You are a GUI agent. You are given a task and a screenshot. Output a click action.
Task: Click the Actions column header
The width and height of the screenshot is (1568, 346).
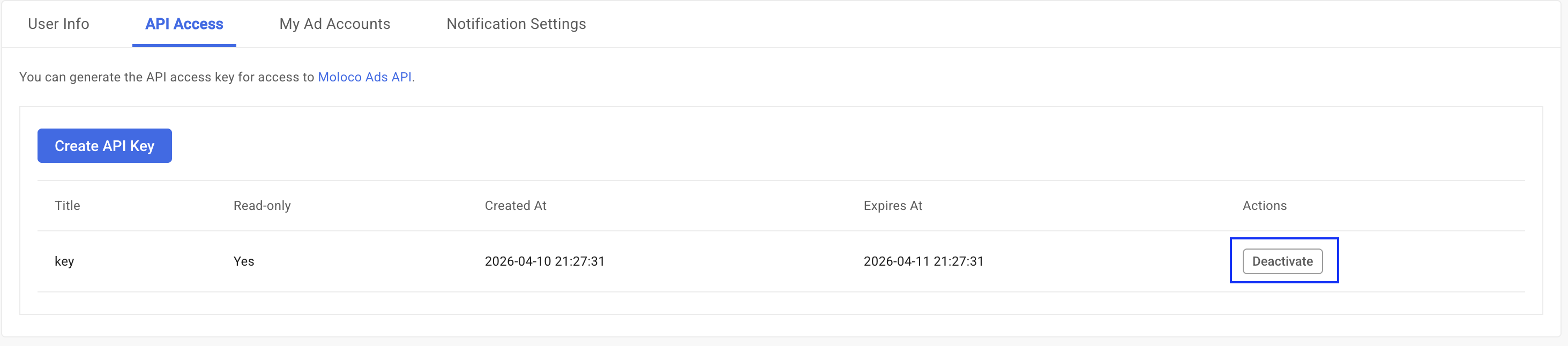click(x=1264, y=206)
